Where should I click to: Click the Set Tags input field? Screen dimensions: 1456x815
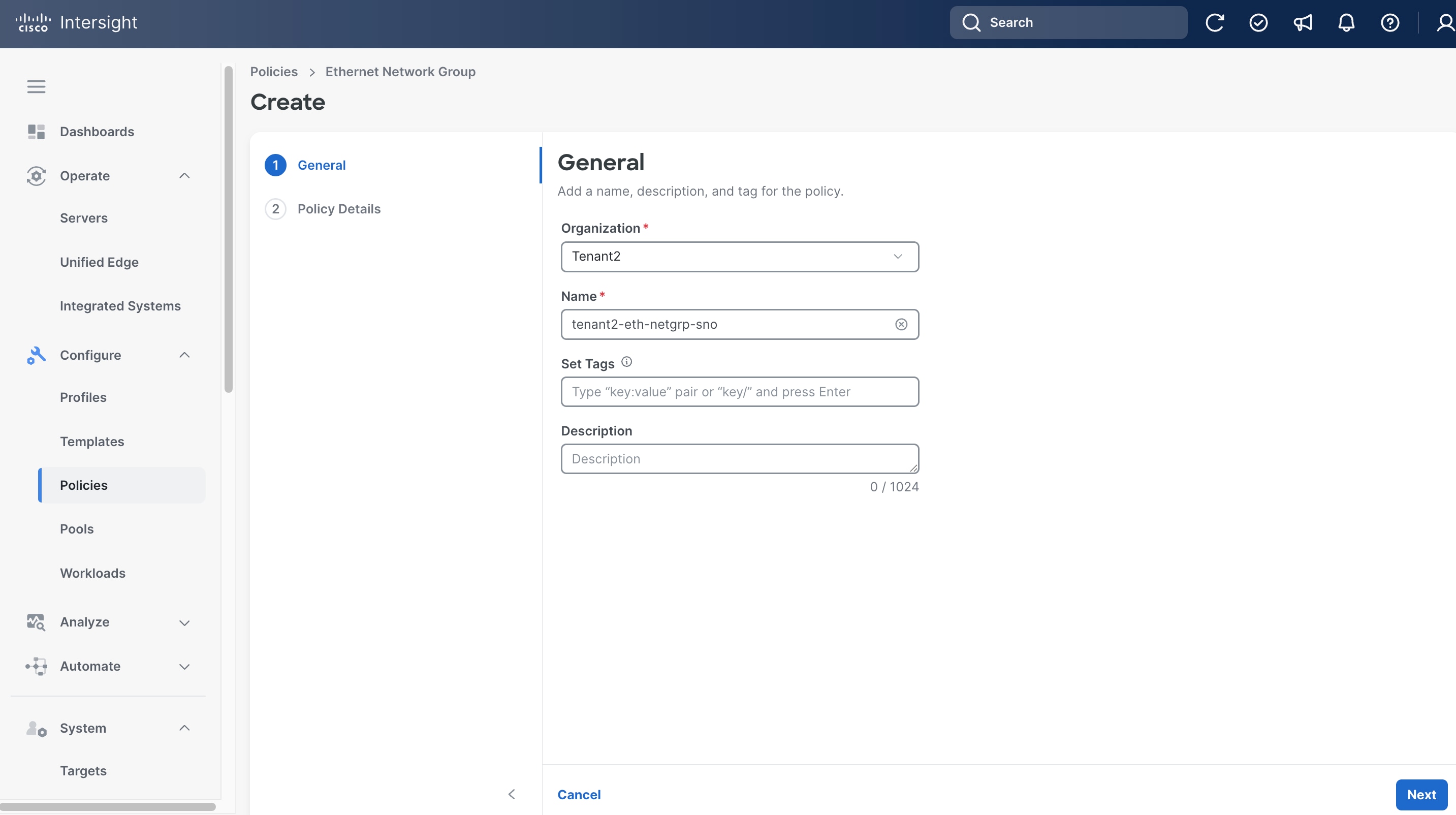[739, 392]
